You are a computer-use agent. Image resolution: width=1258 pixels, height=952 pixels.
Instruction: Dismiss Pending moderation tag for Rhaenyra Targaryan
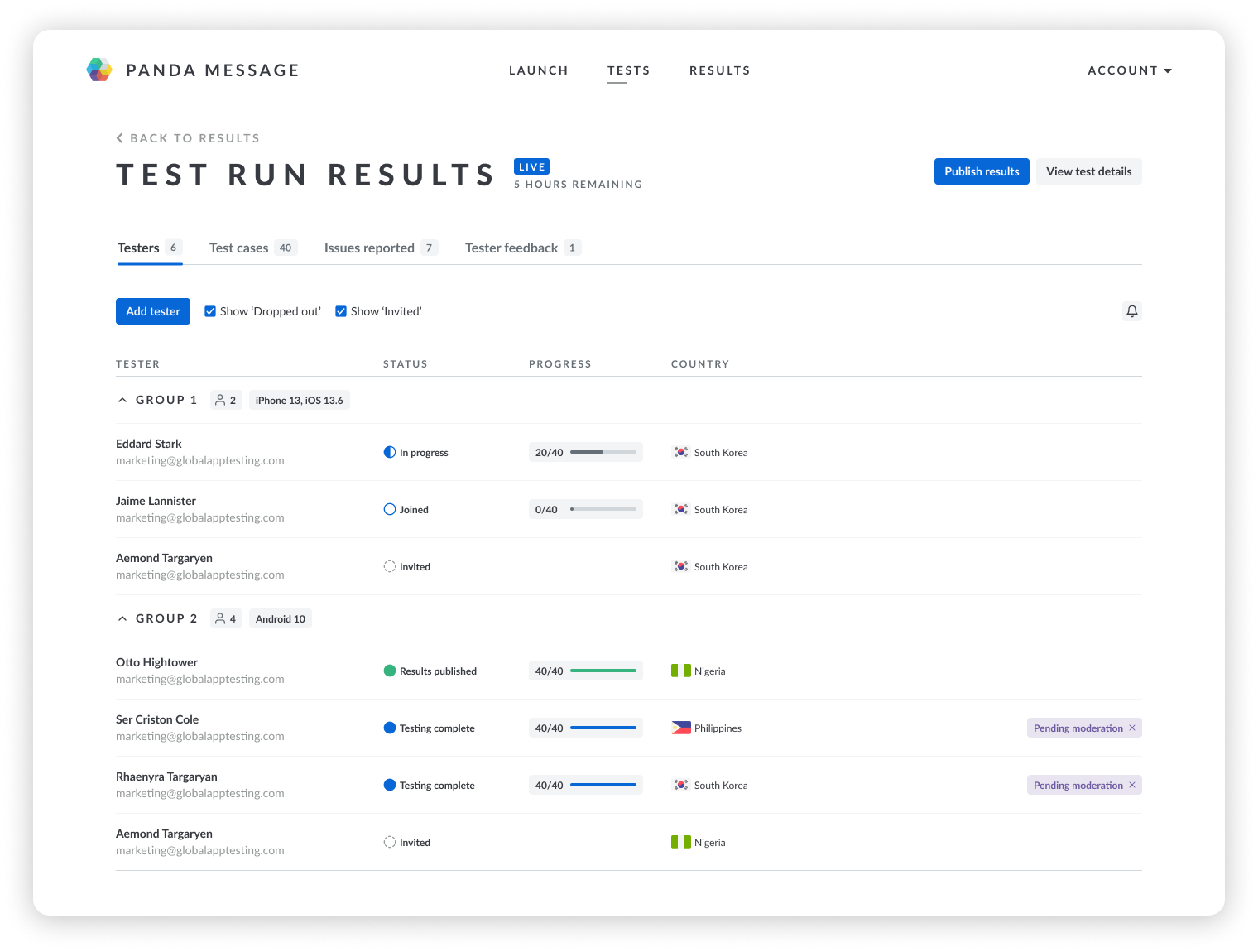1132,785
